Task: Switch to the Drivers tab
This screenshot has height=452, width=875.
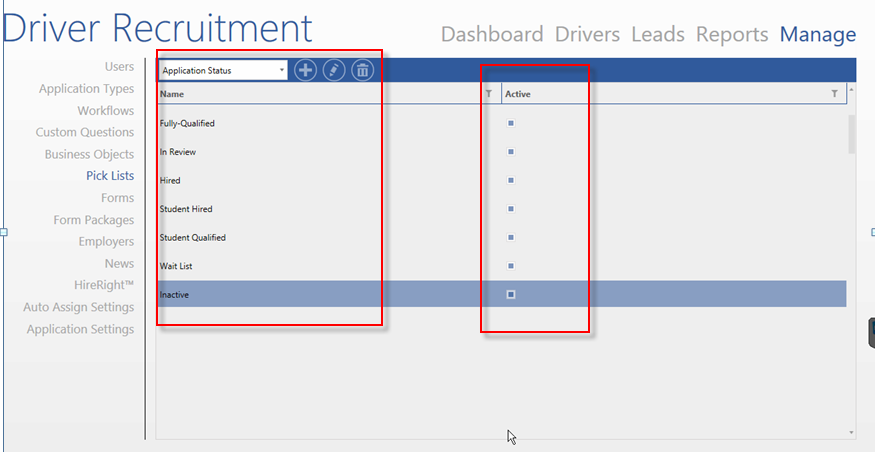Action: coord(587,35)
